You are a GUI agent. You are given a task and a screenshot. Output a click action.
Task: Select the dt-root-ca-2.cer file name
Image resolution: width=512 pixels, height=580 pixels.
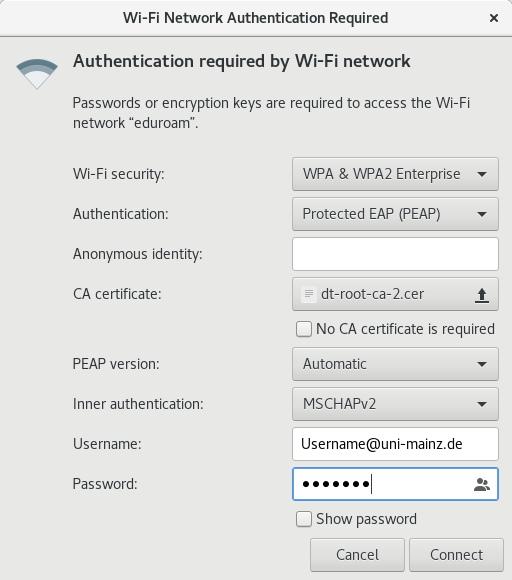click(372, 294)
